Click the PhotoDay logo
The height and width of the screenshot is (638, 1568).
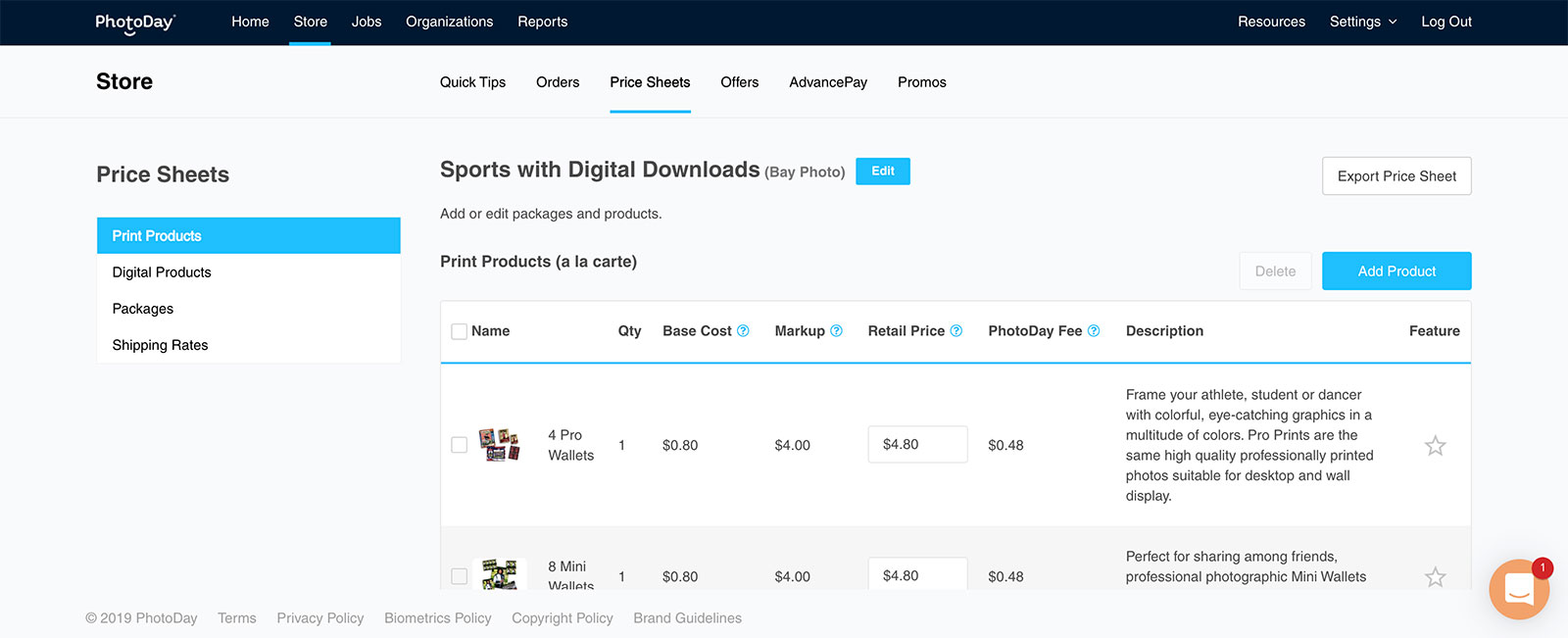[x=135, y=23]
